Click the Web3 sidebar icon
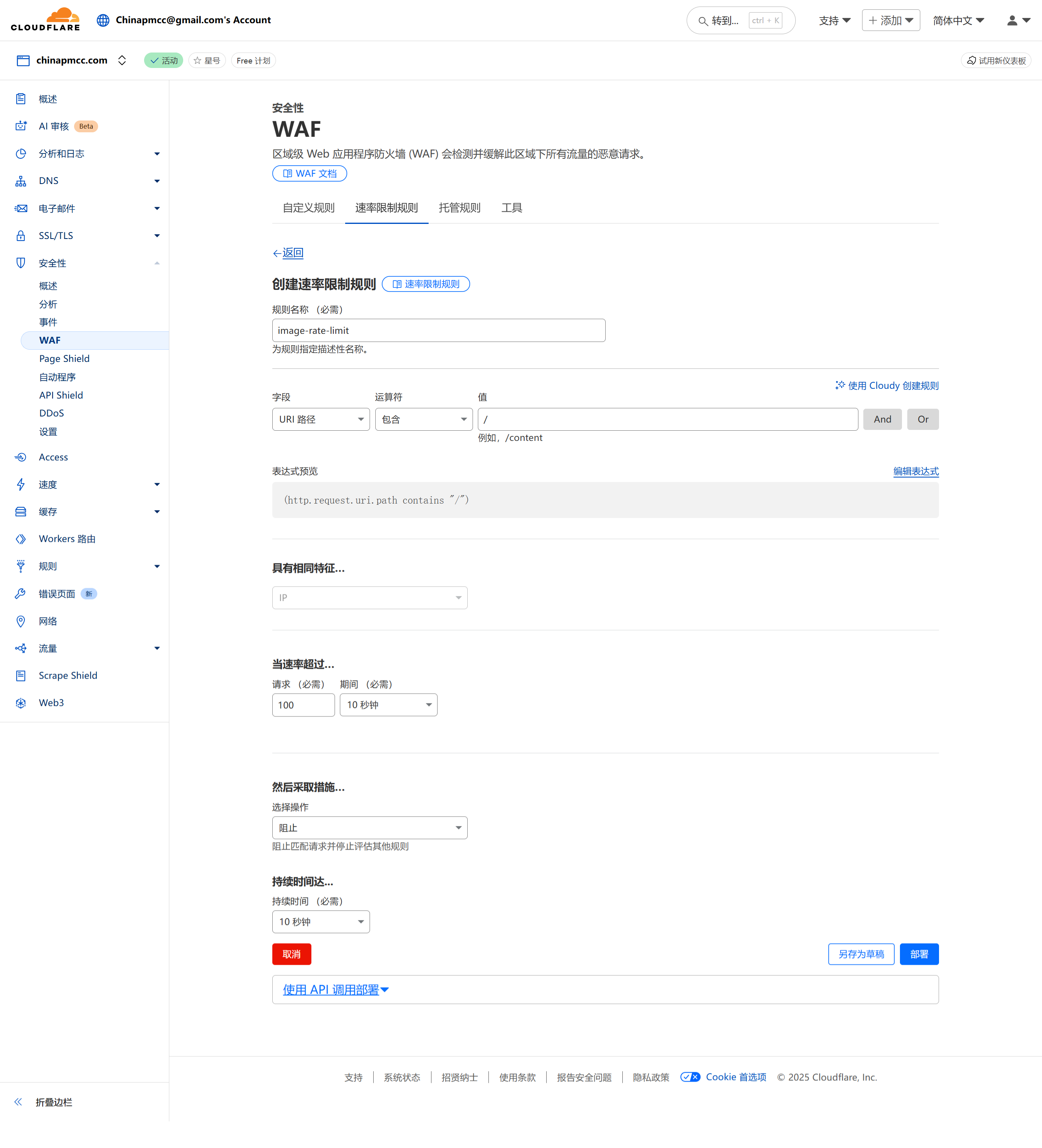 pos(21,703)
